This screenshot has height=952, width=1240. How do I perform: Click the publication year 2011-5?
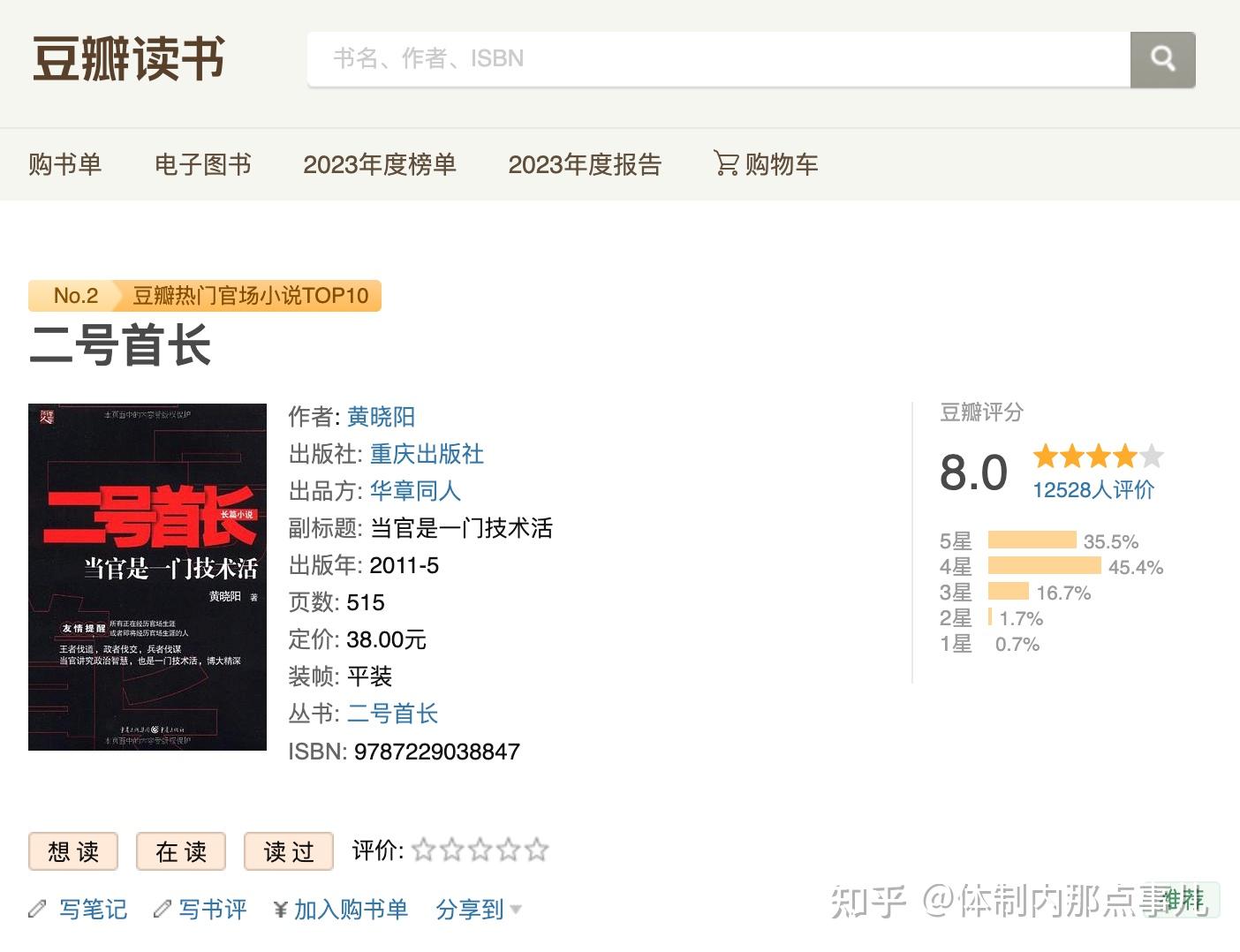click(x=405, y=565)
